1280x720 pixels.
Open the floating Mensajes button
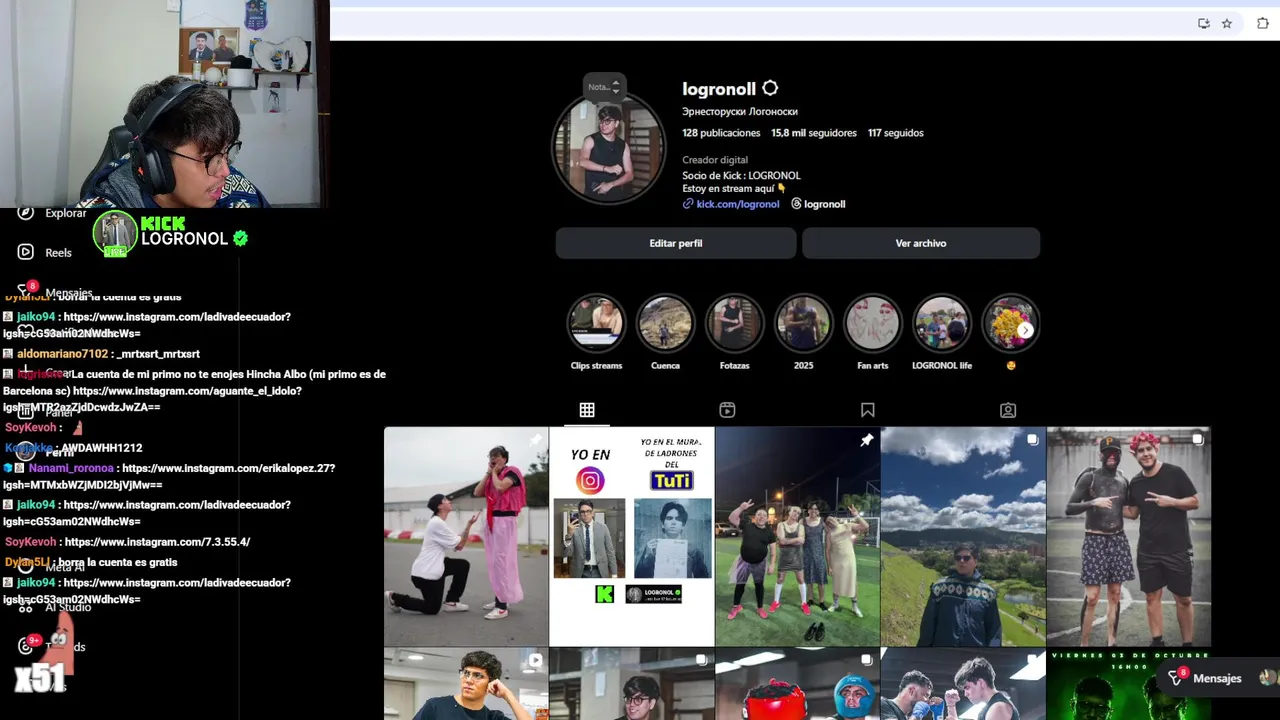point(1220,678)
